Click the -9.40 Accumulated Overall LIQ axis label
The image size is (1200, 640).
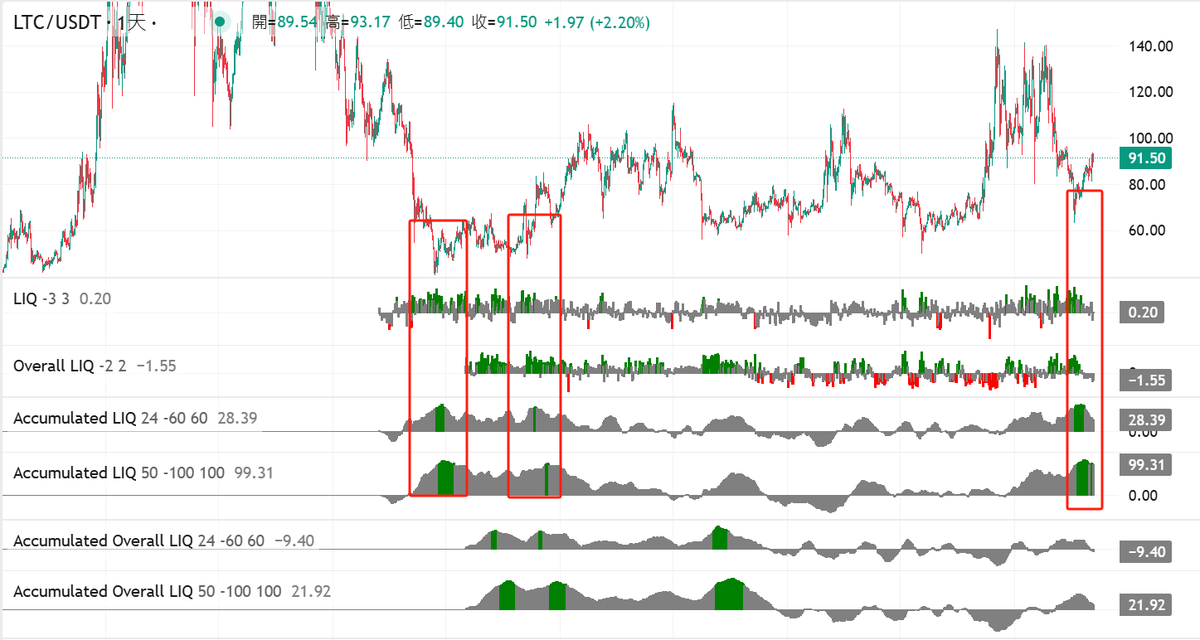[x=1148, y=553]
